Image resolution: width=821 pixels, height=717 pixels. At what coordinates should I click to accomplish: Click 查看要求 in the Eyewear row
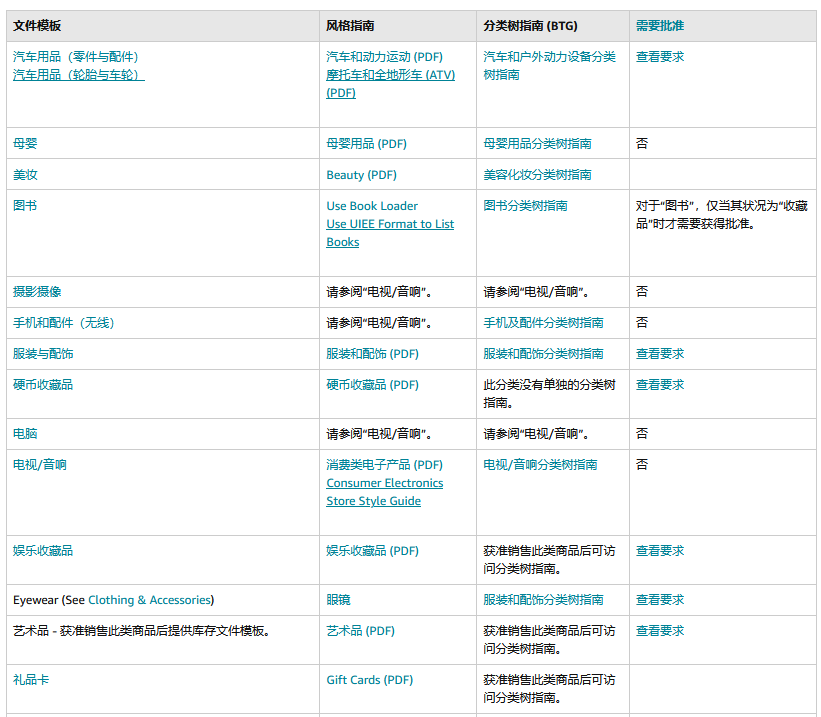[x=660, y=600]
